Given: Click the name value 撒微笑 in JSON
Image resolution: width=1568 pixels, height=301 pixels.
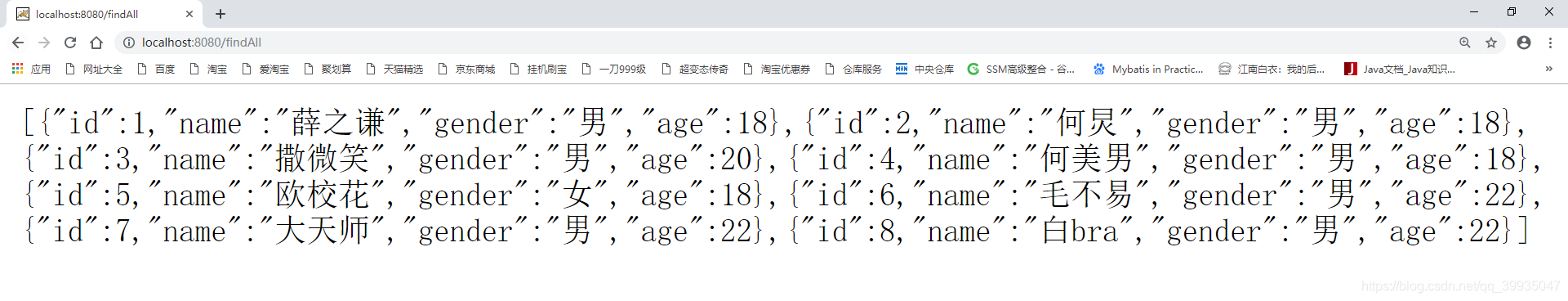Looking at the screenshot, I should (323, 159).
